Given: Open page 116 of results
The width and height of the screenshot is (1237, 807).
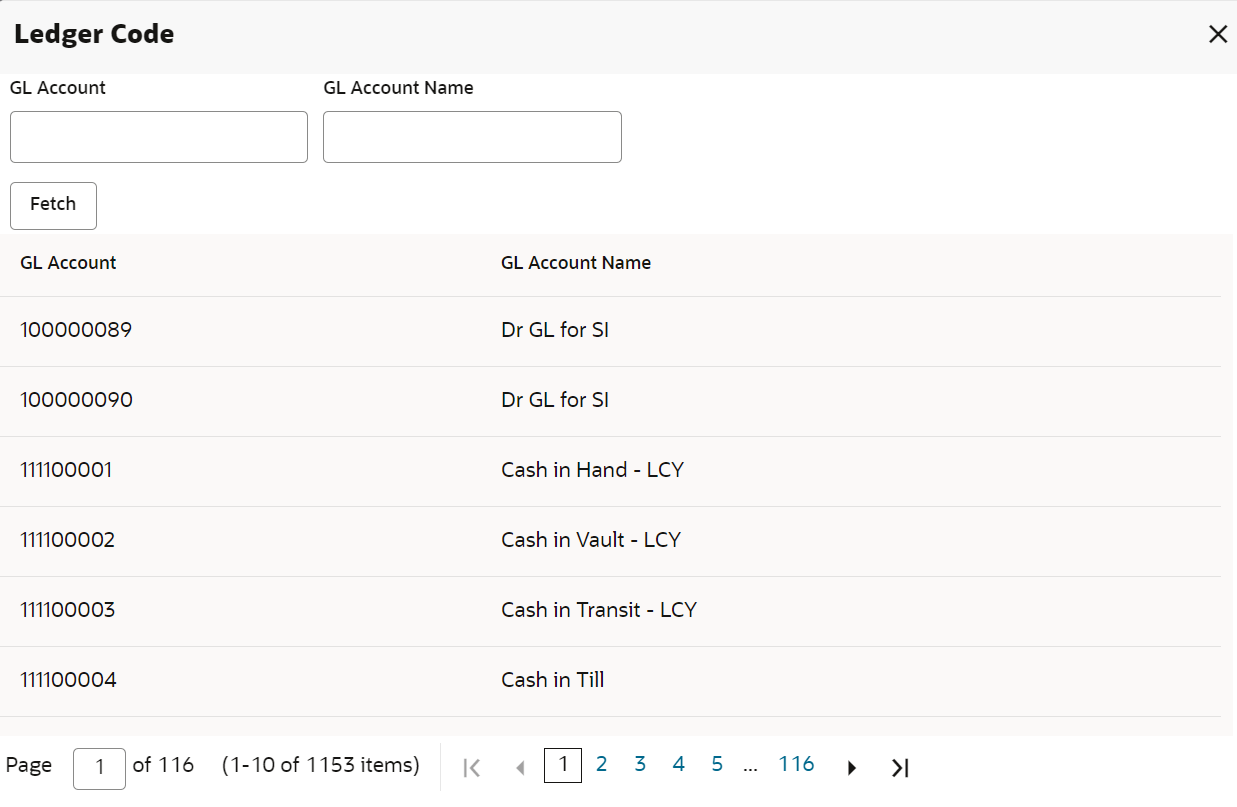Looking at the screenshot, I should tap(797, 765).
